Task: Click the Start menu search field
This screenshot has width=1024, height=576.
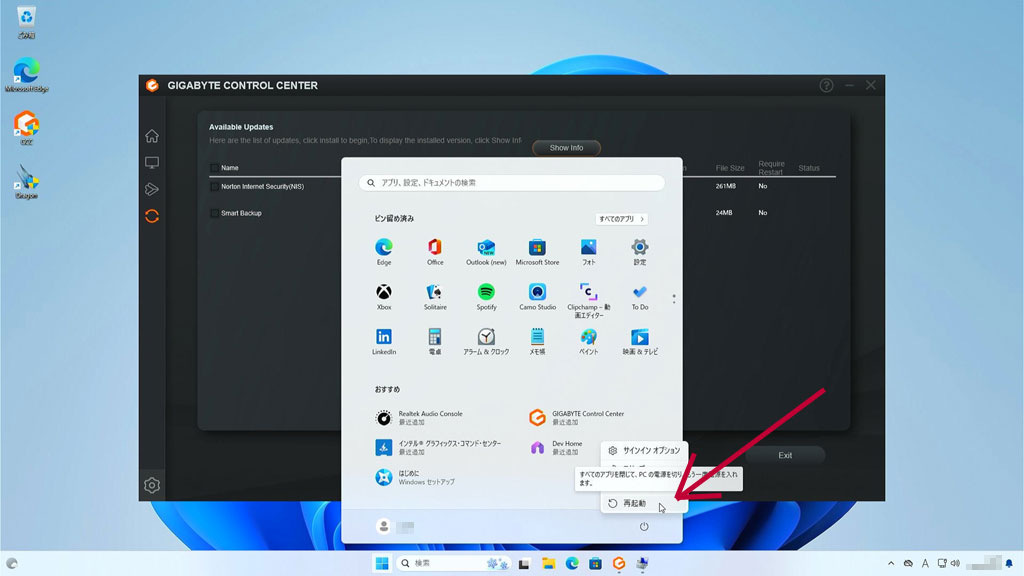Action: [512, 183]
